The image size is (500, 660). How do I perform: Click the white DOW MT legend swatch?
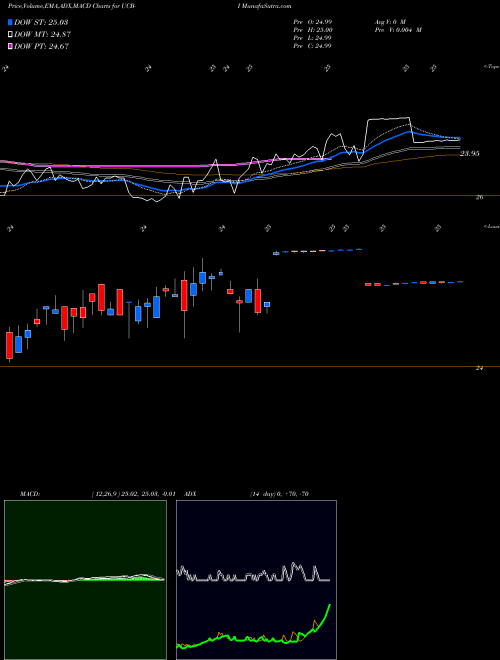point(10,35)
